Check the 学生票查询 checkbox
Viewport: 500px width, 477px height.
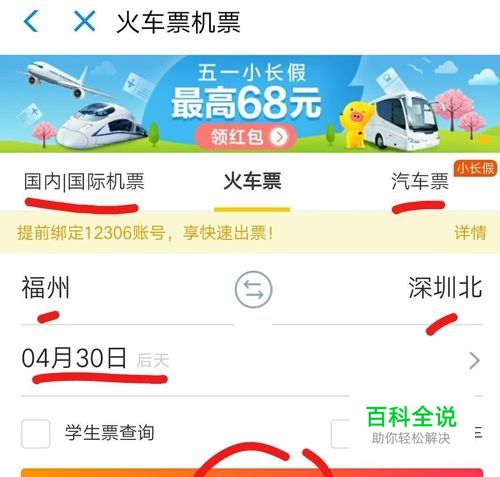36,434
